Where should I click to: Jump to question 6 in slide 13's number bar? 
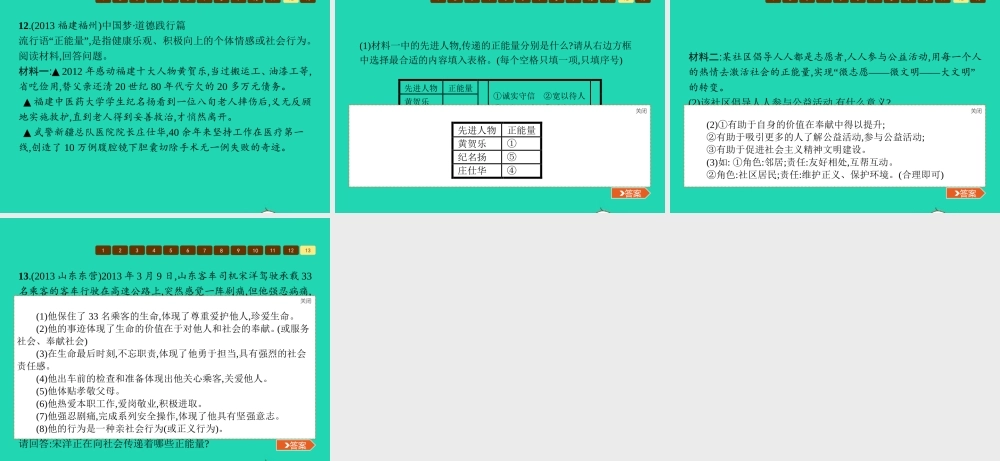click(x=188, y=251)
